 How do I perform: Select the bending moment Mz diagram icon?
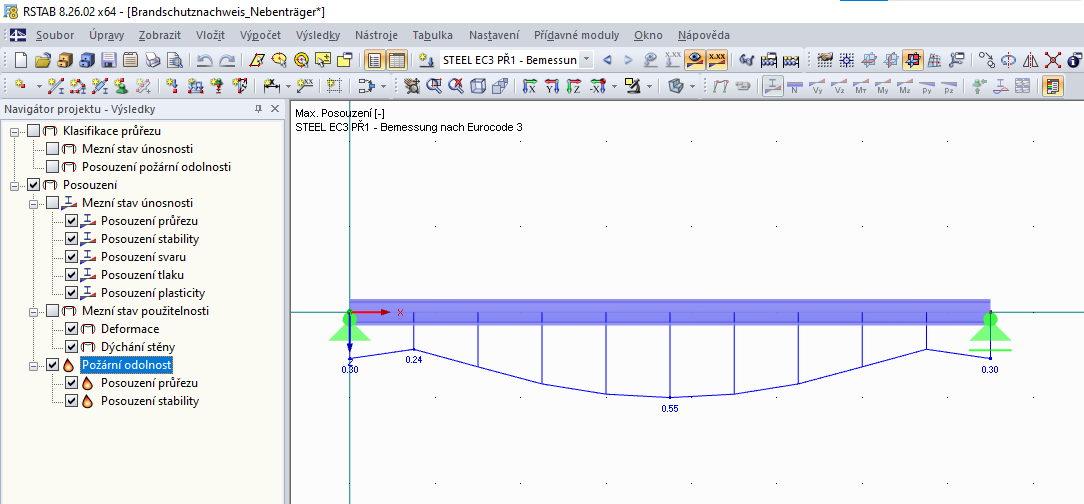(x=904, y=86)
